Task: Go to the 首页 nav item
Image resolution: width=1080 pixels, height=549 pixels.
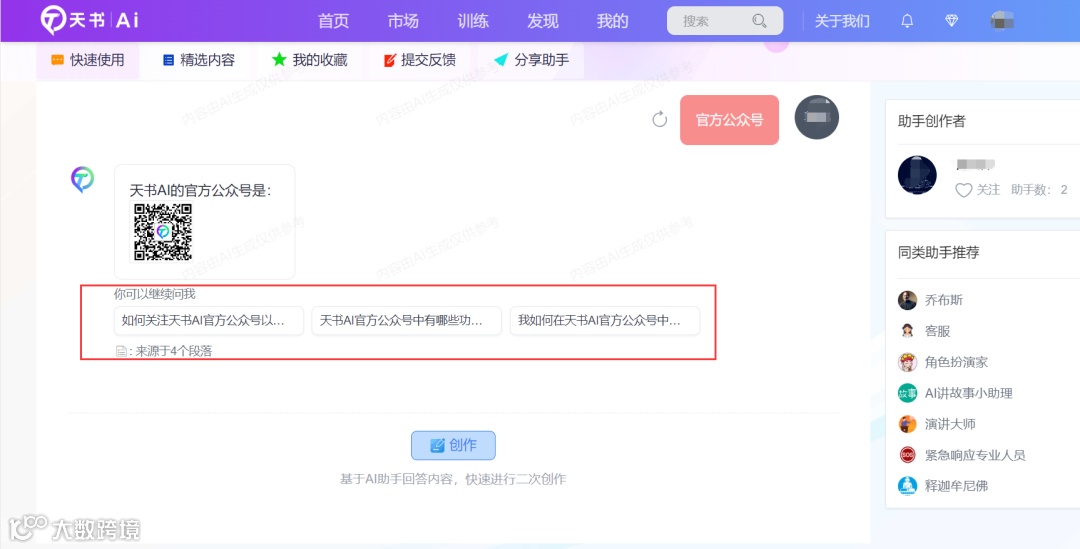Action: click(333, 21)
